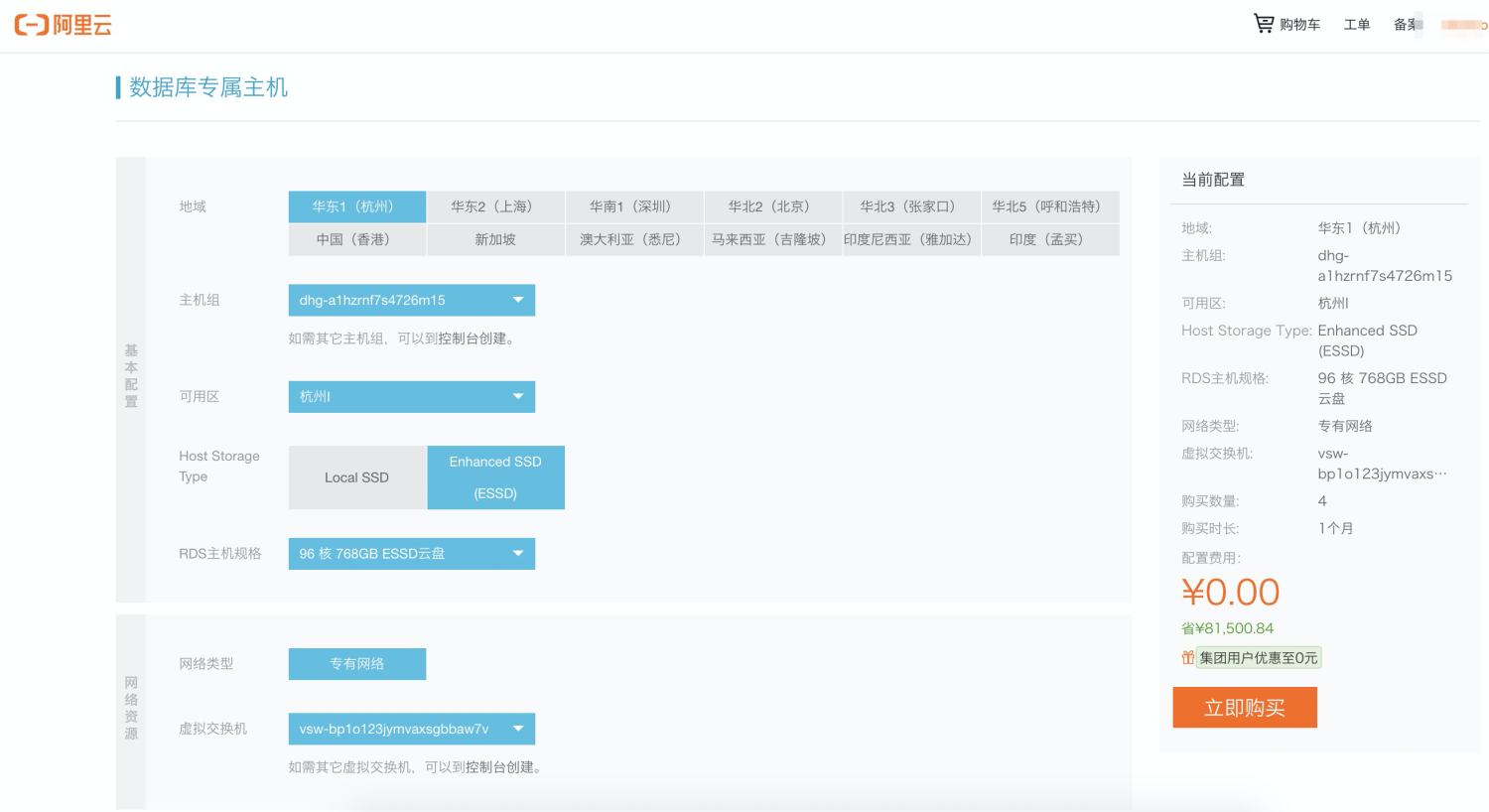Open the 可用区 杭州I dropdown
The height and width of the screenshot is (812, 1489).
[411, 396]
